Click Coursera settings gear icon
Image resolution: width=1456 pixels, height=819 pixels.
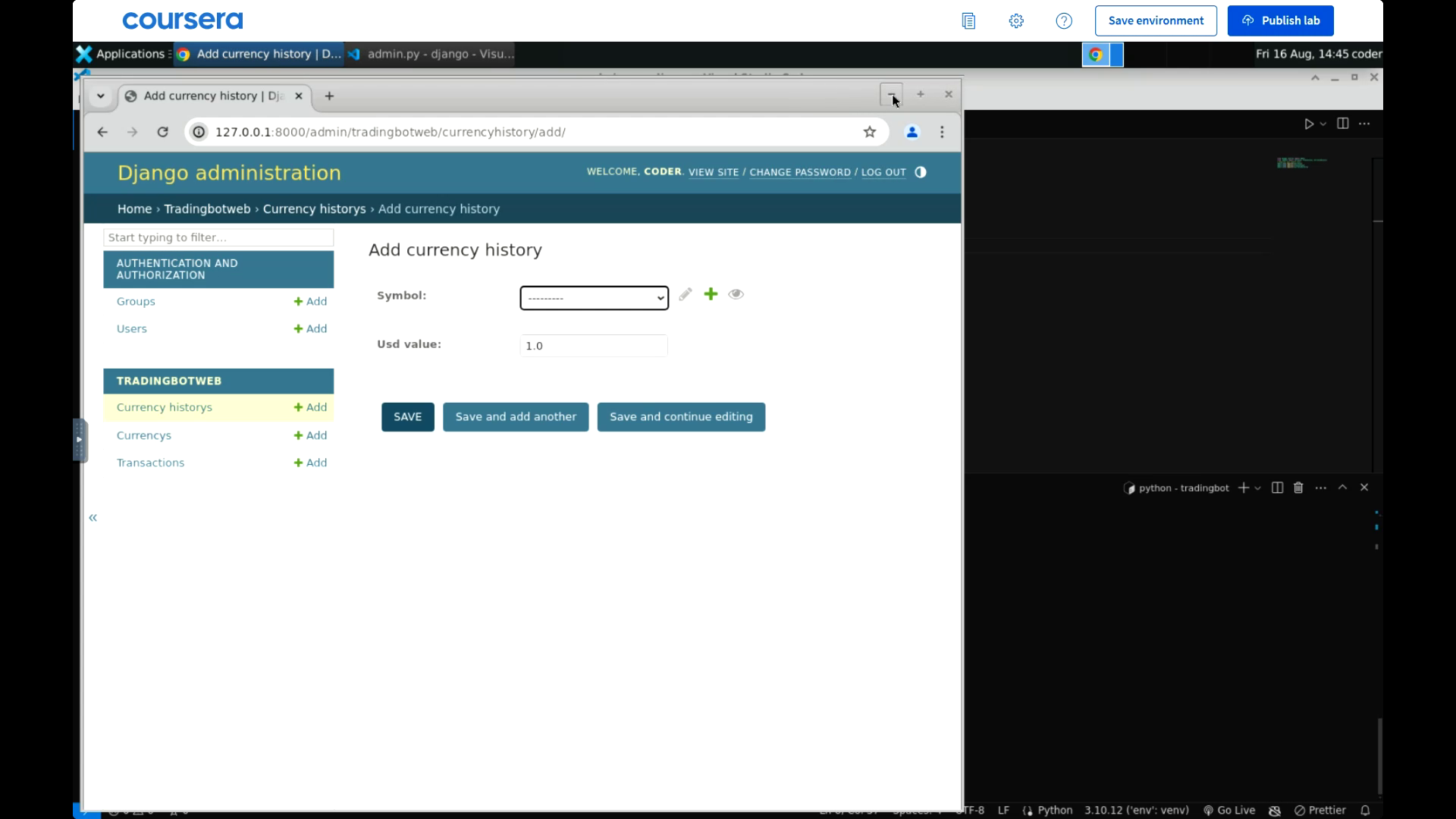point(1016,21)
